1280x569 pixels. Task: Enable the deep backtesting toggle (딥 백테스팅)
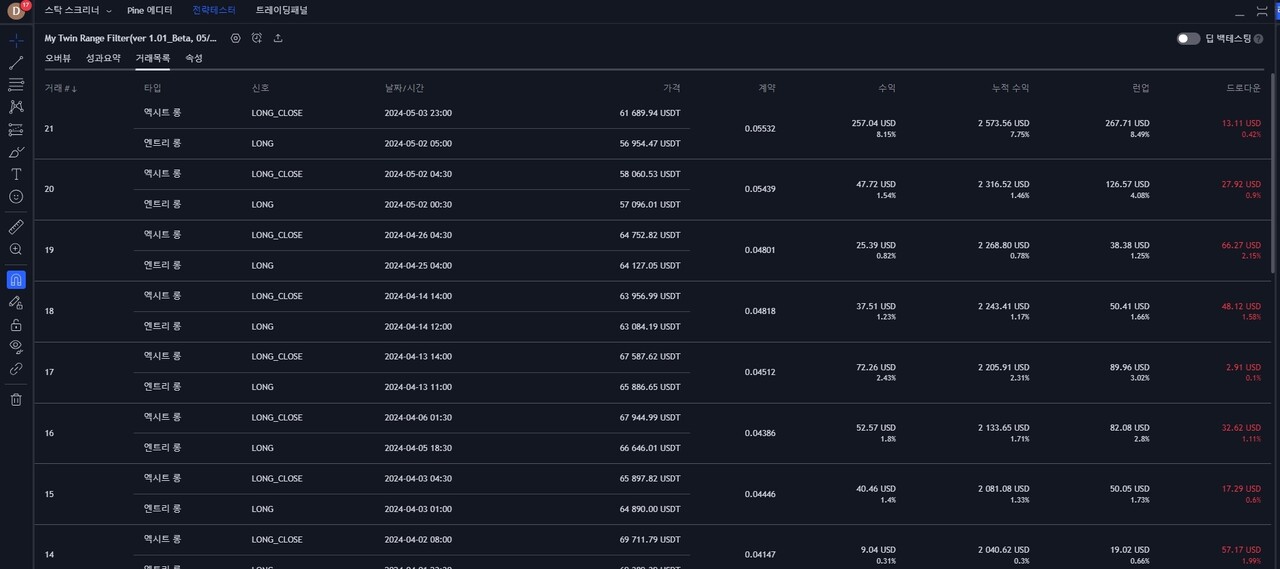coord(1188,38)
